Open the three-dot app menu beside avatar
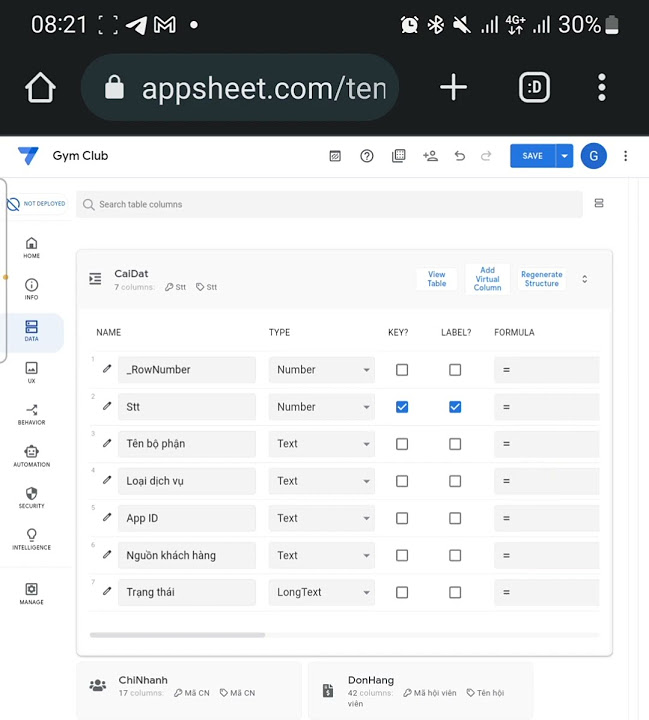 [x=626, y=156]
